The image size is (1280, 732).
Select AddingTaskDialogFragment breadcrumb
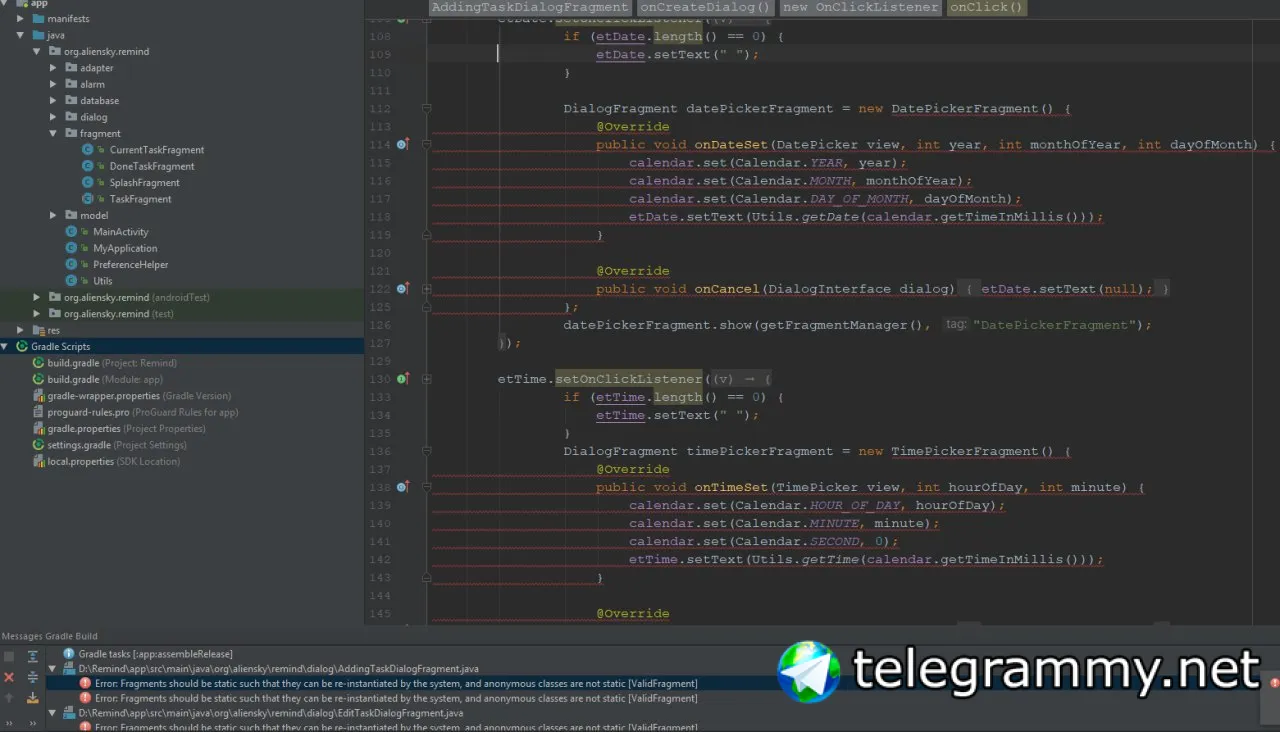coord(530,8)
